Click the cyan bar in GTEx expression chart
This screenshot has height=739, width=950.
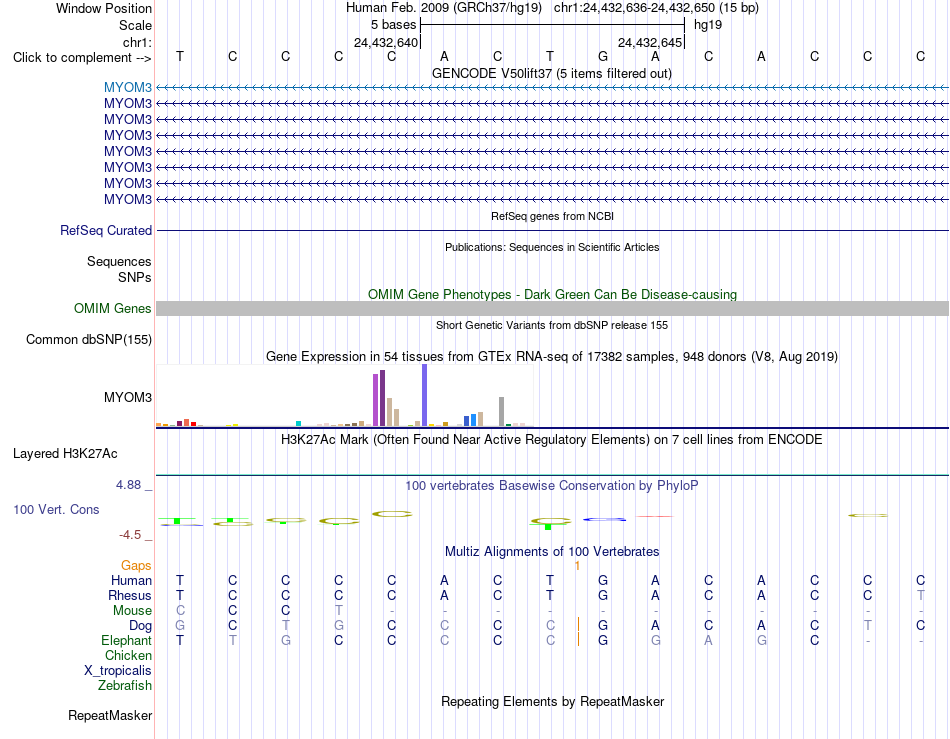pyautogui.click(x=299, y=424)
